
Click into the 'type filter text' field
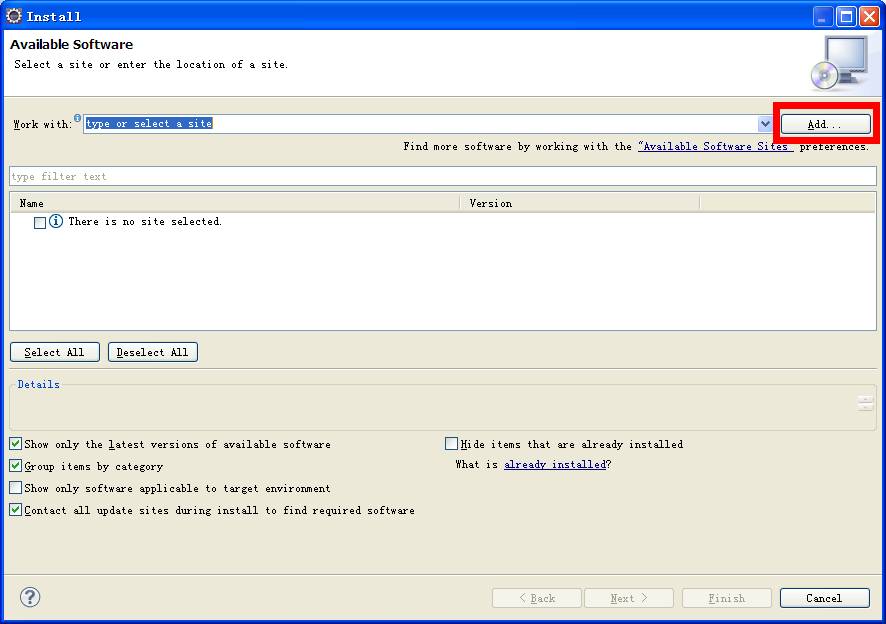point(442,177)
